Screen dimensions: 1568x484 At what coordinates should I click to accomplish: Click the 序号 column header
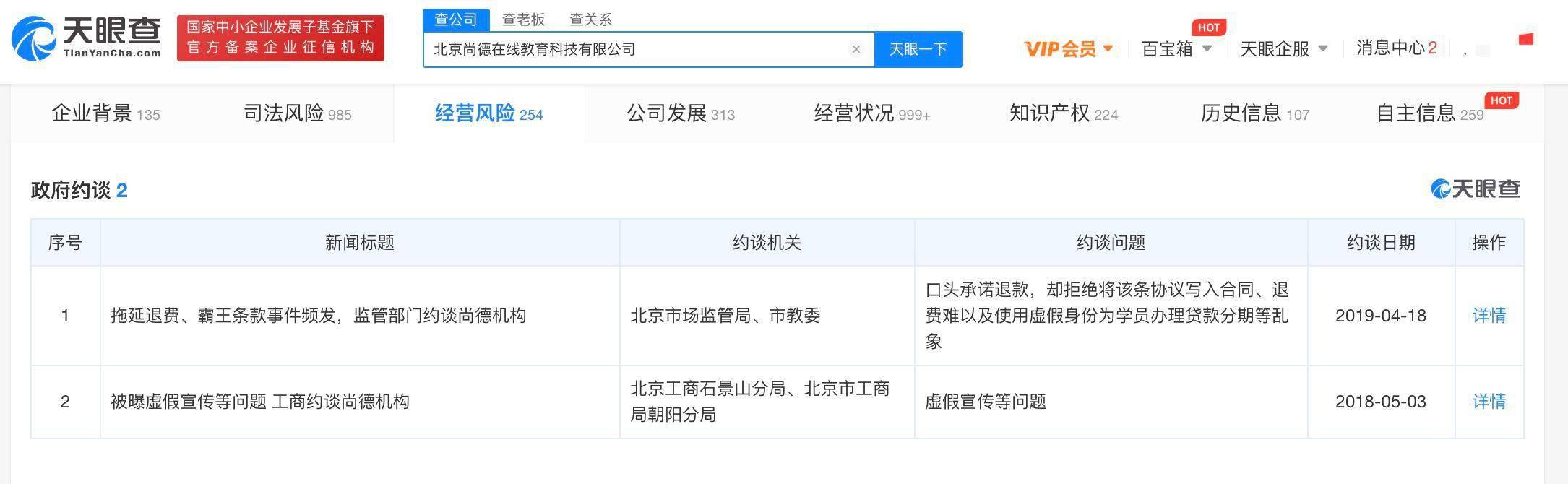(x=65, y=243)
